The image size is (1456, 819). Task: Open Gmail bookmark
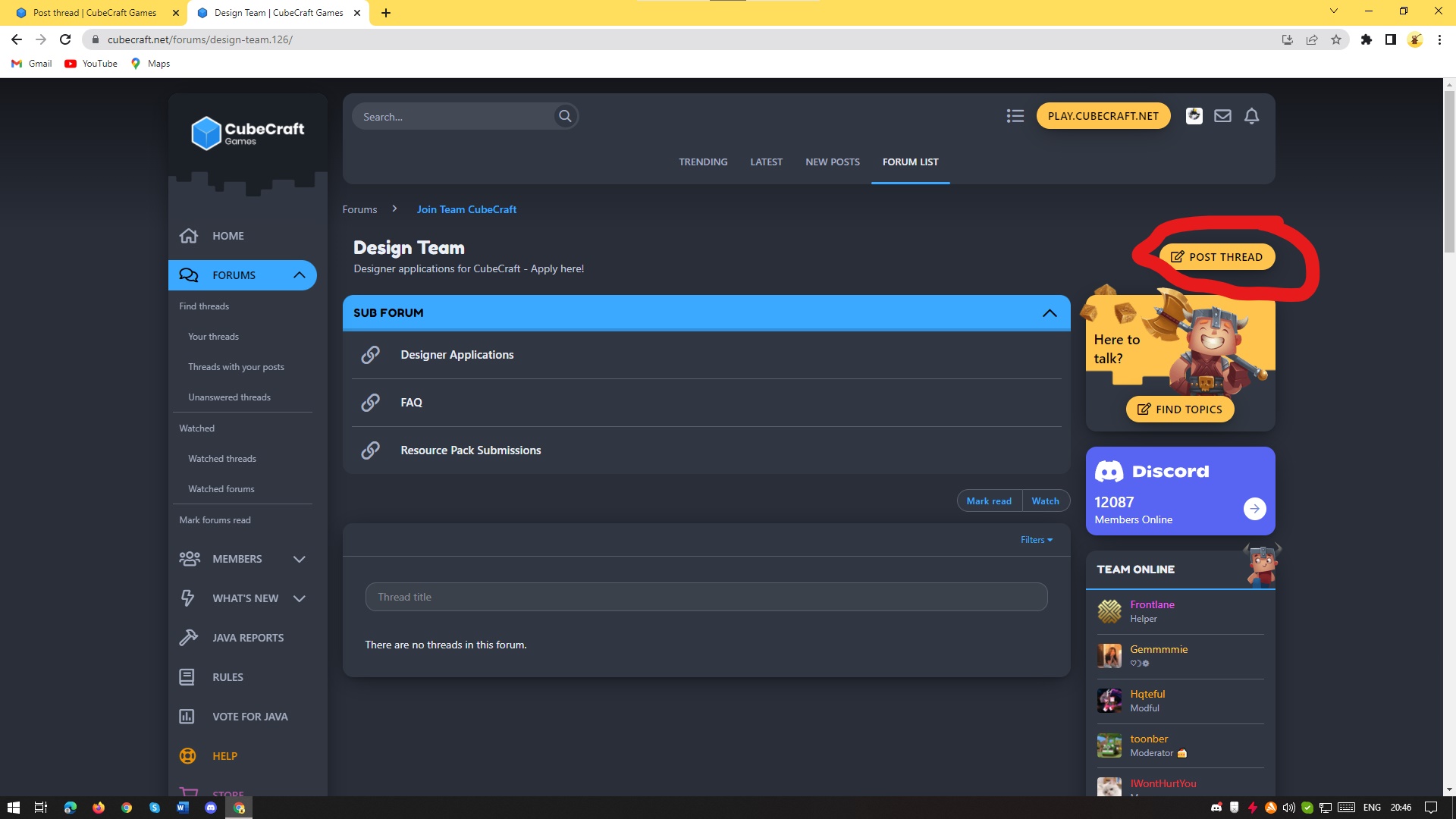point(32,64)
